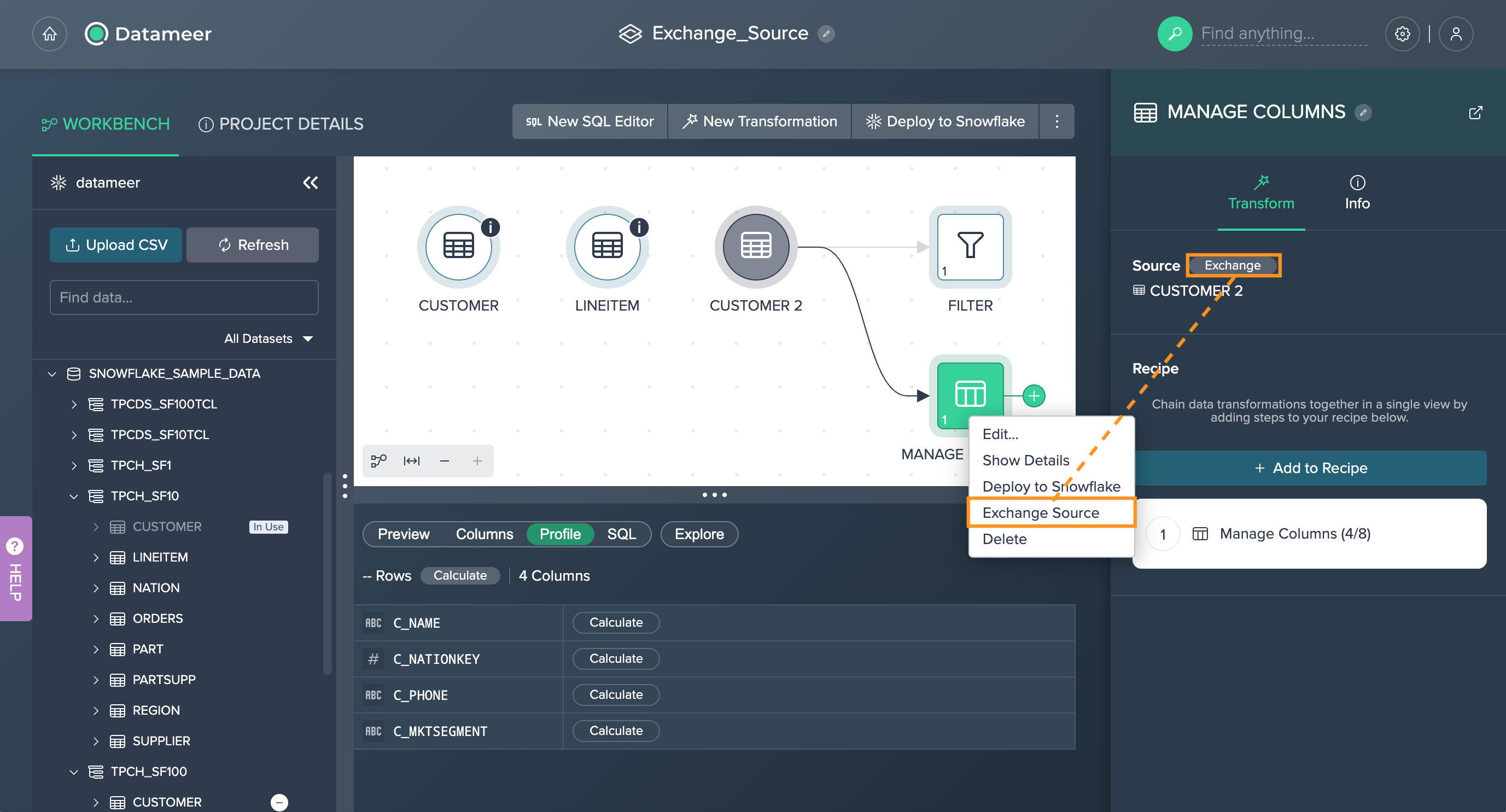Image resolution: width=1506 pixels, height=812 pixels.
Task: Calculate profile for C_NAME
Action: tap(616, 623)
